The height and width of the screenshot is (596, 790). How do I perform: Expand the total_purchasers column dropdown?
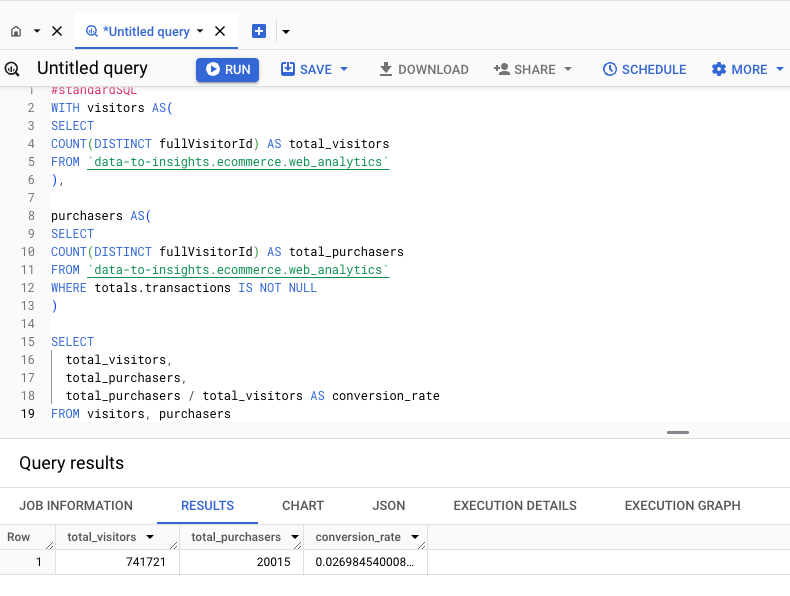pyautogui.click(x=295, y=537)
